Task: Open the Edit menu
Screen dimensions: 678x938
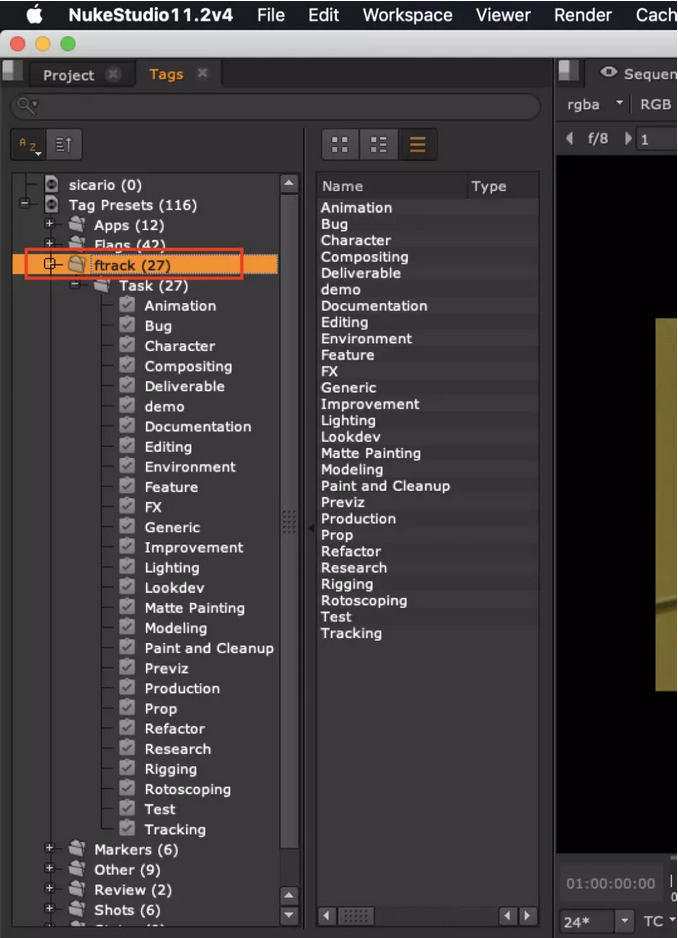Action: coord(323,15)
